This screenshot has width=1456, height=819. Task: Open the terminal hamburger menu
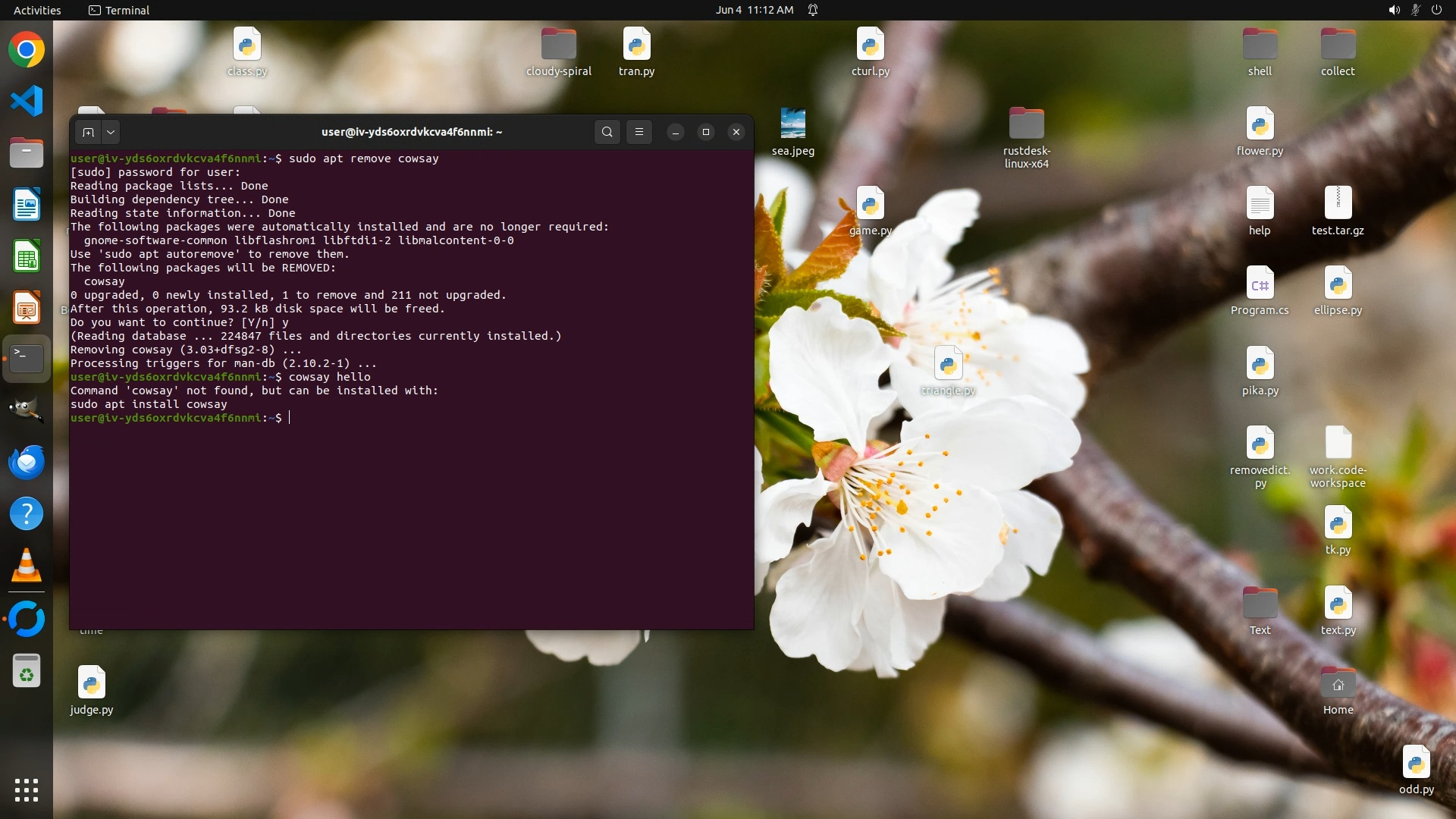point(639,132)
